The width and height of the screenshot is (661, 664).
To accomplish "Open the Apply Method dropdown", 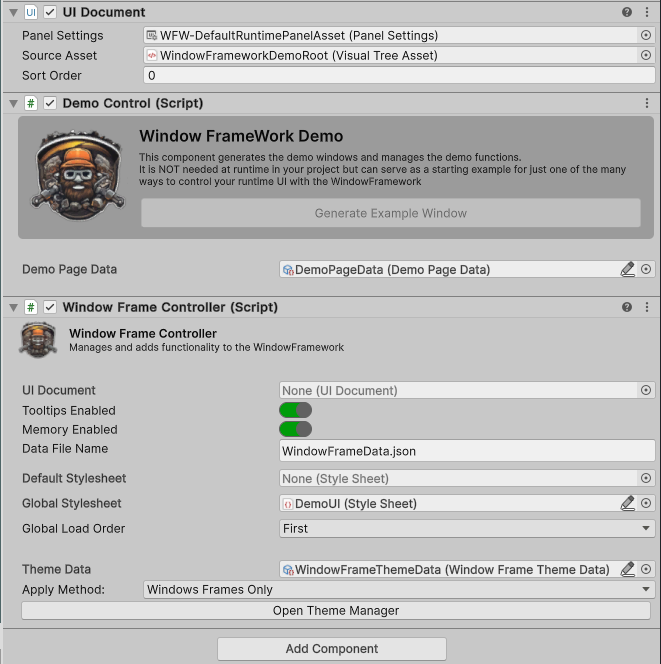I will pyautogui.click(x=398, y=590).
